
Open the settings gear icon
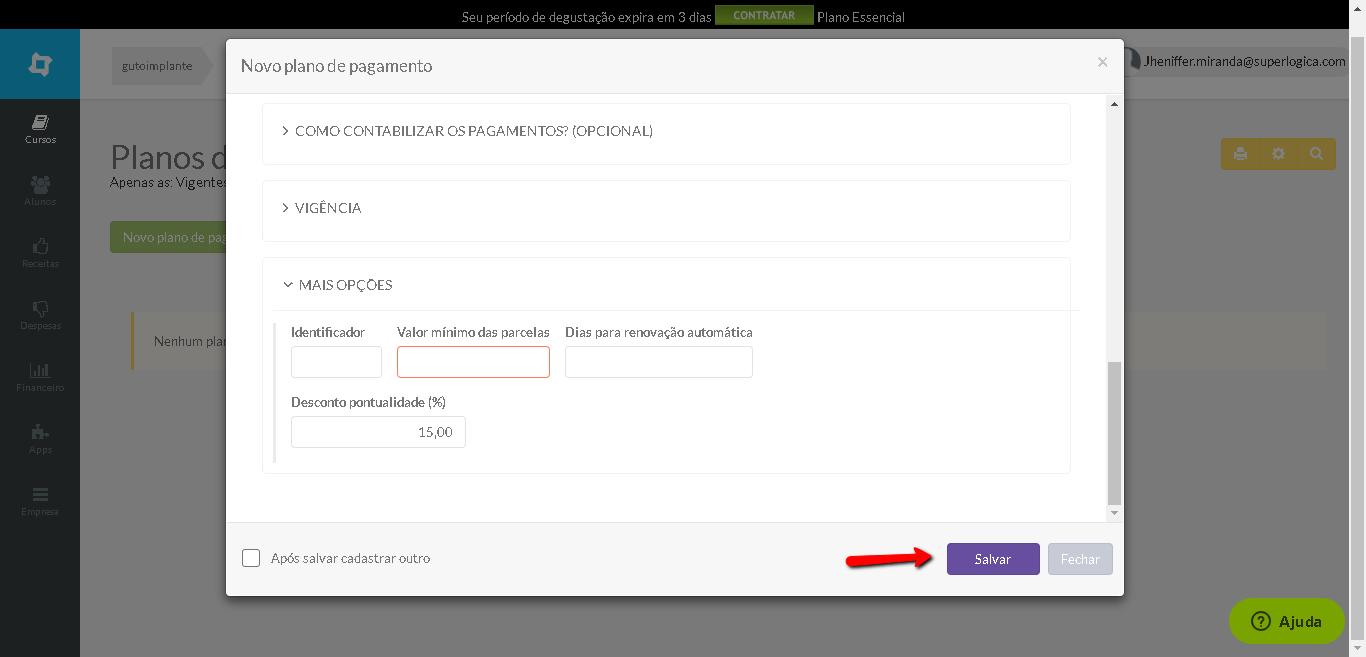tap(1278, 154)
